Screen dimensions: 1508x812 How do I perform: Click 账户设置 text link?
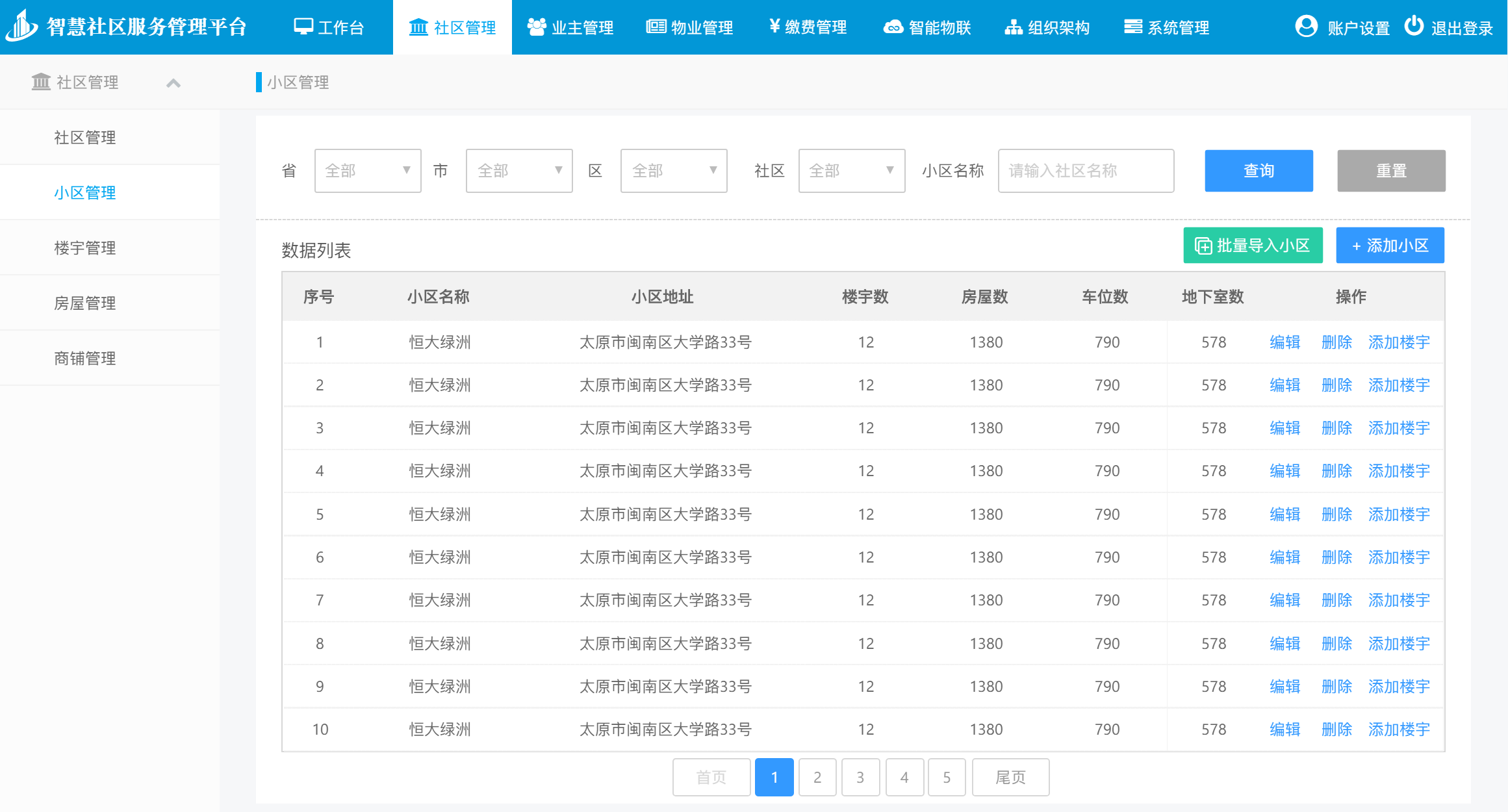(x=1359, y=28)
